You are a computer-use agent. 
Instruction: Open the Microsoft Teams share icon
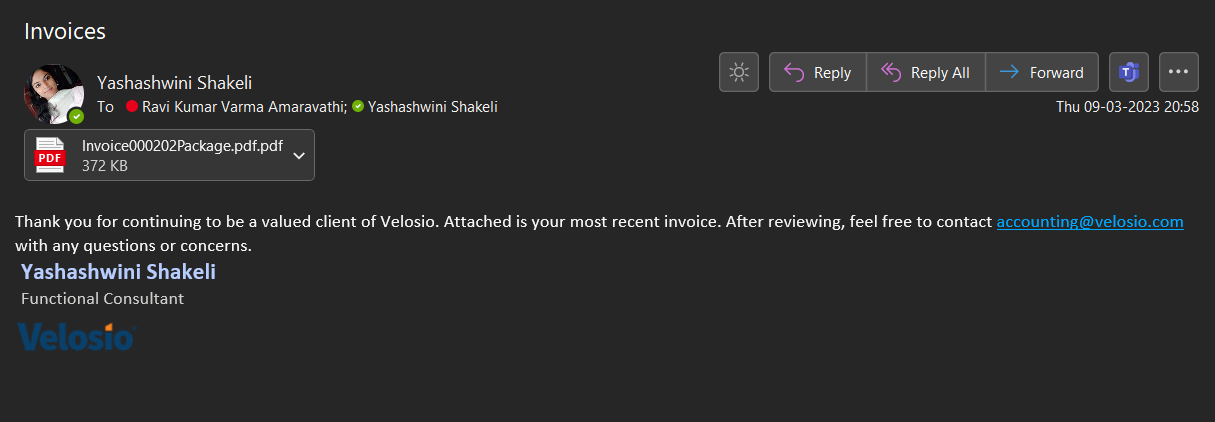[1129, 72]
